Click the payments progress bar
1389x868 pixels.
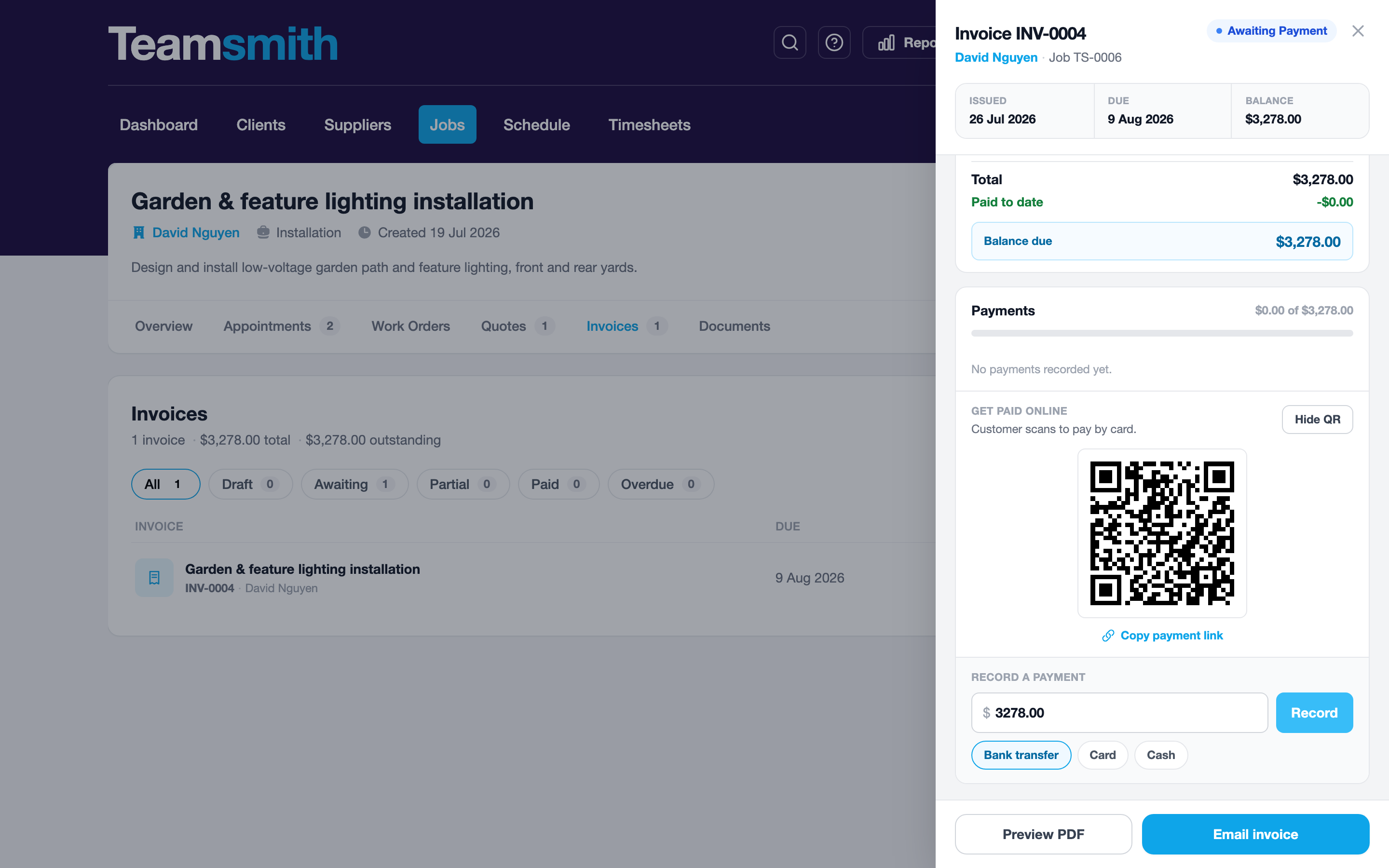pos(1162,334)
